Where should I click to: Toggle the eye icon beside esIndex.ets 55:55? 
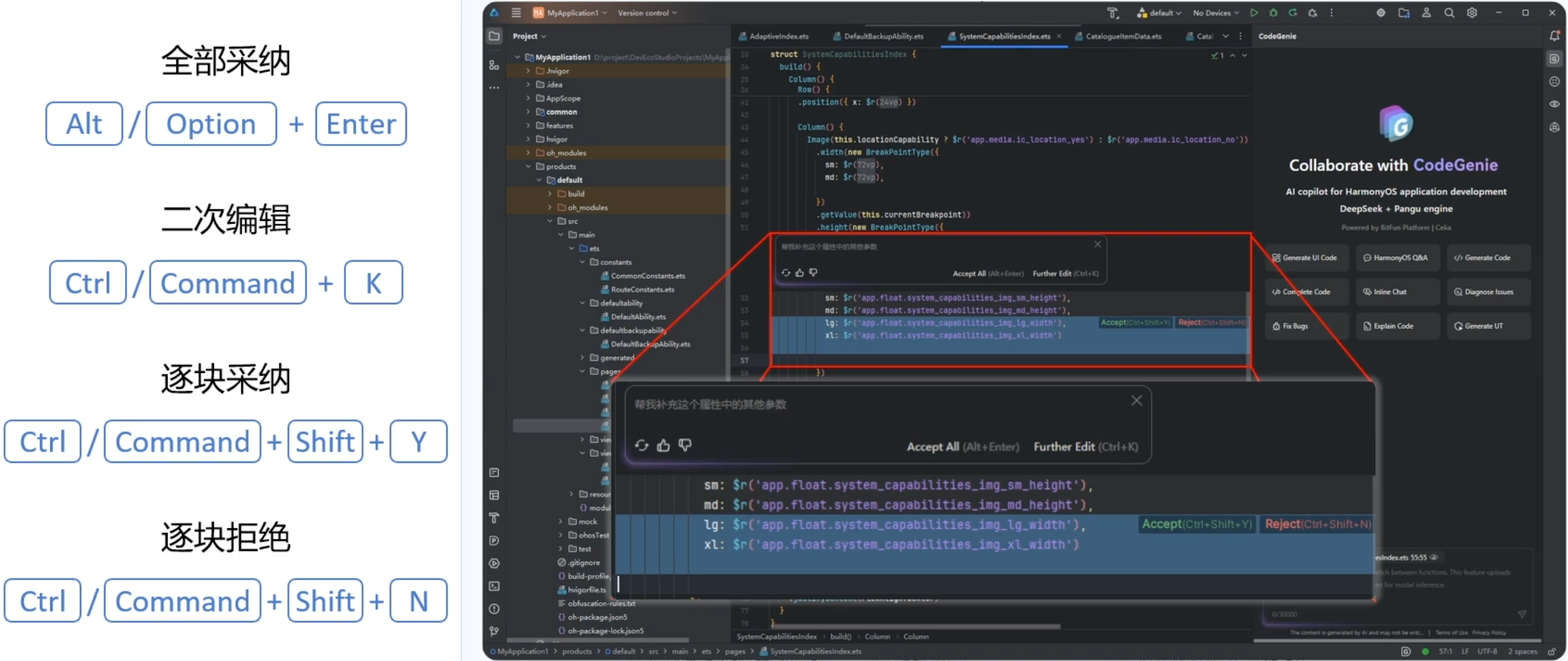pos(1434,558)
